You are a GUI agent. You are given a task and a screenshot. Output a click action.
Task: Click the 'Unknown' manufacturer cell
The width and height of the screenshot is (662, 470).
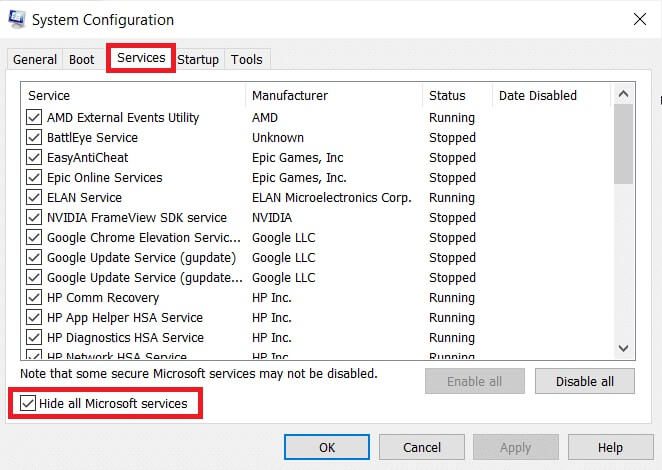click(278, 138)
